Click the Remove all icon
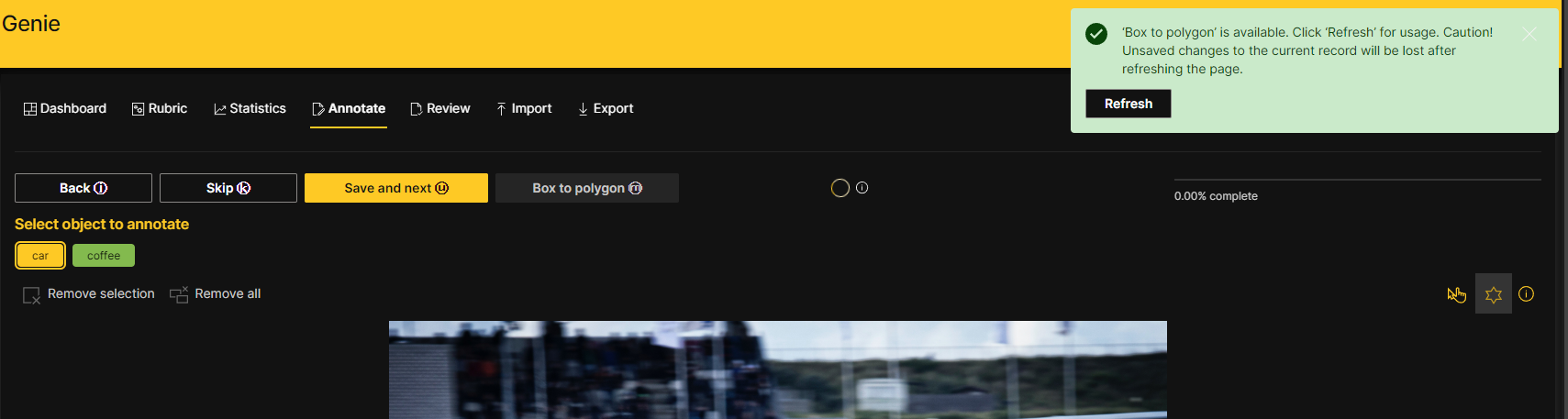The height and width of the screenshot is (419, 1568). point(179,294)
